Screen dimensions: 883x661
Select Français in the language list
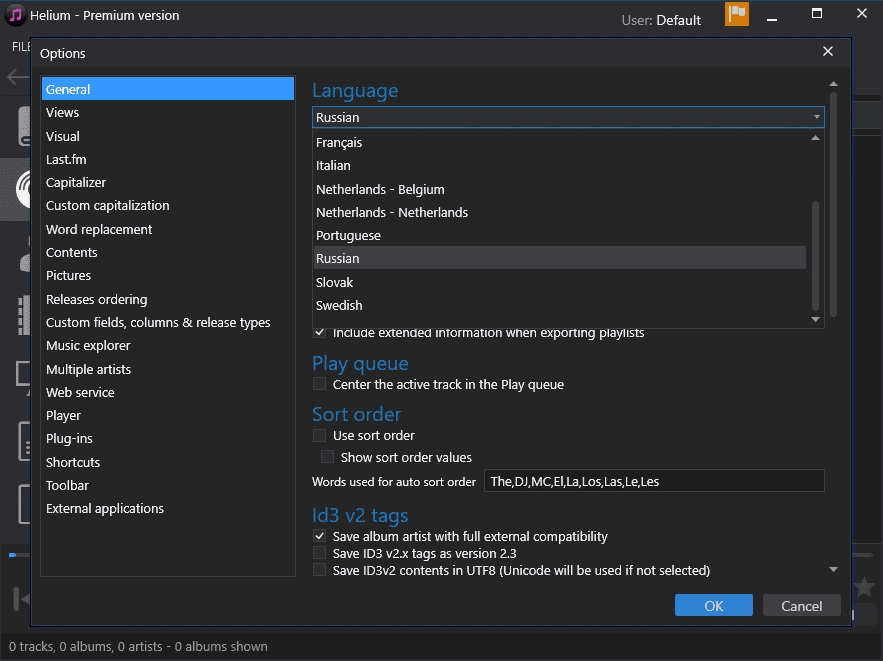pos(559,142)
